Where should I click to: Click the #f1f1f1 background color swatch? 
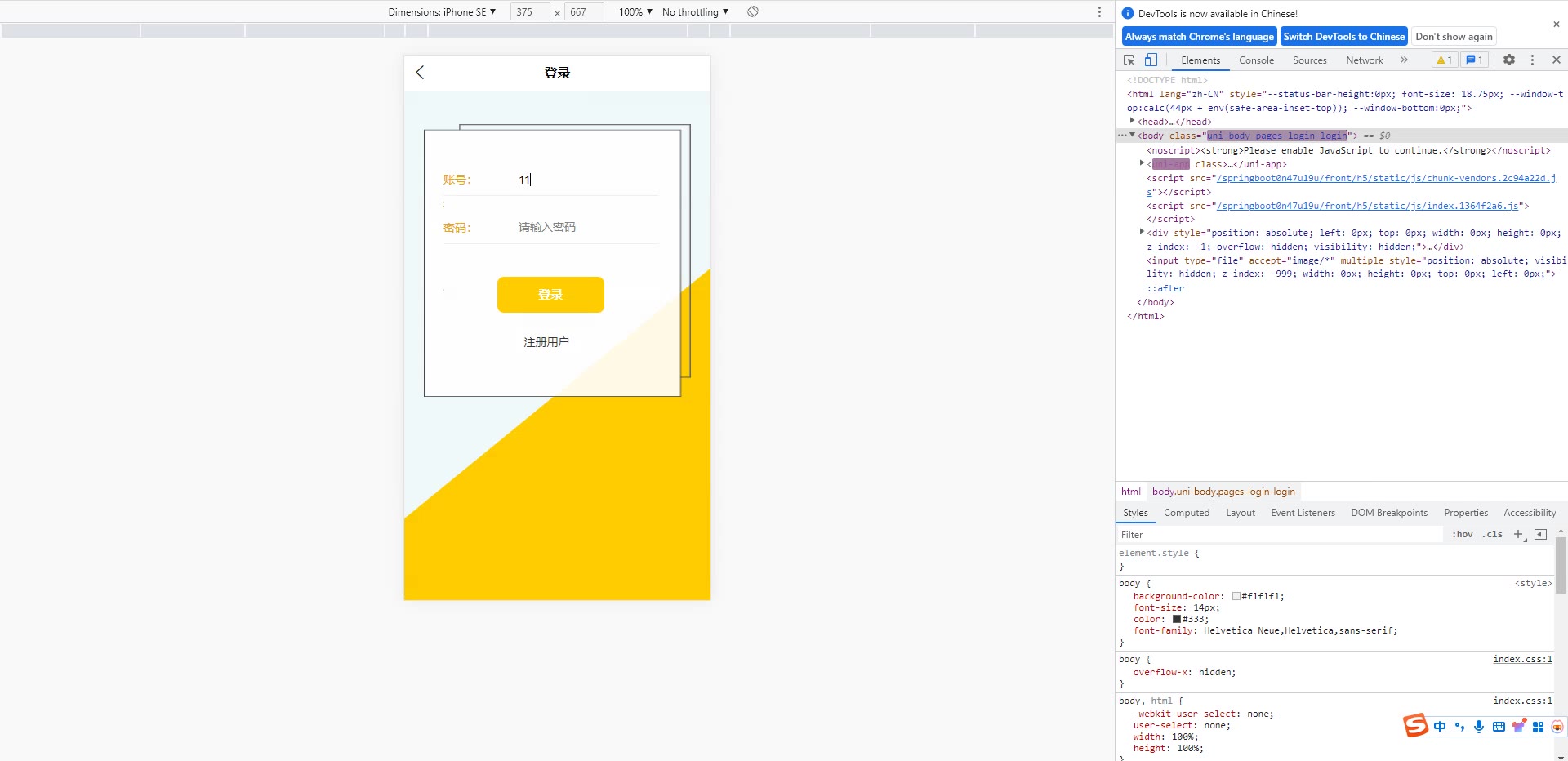pos(1236,597)
